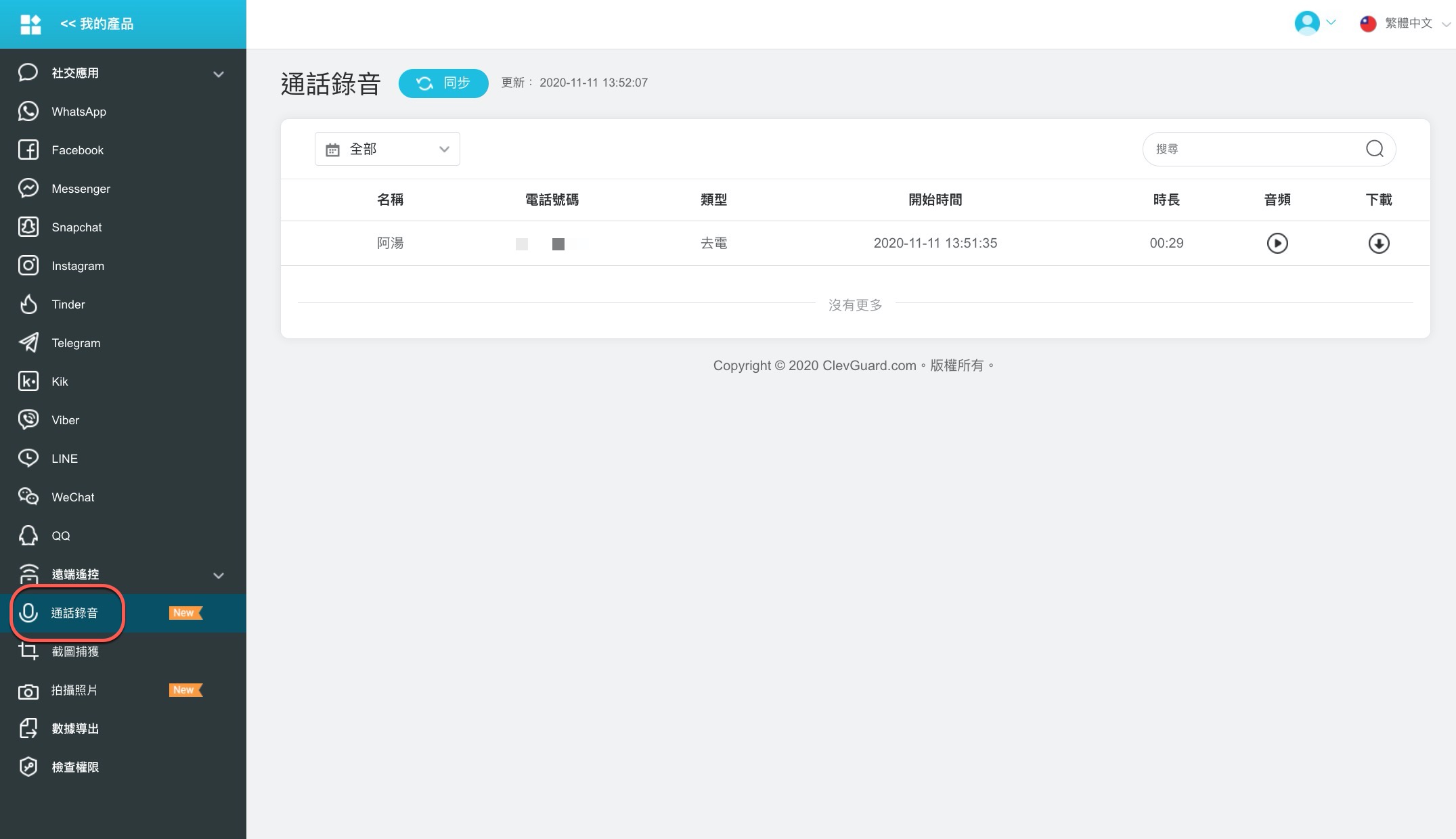The width and height of the screenshot is (1456, 839).
Task: Select the Telegram sidebar item
Action: (x=76, y=343)
